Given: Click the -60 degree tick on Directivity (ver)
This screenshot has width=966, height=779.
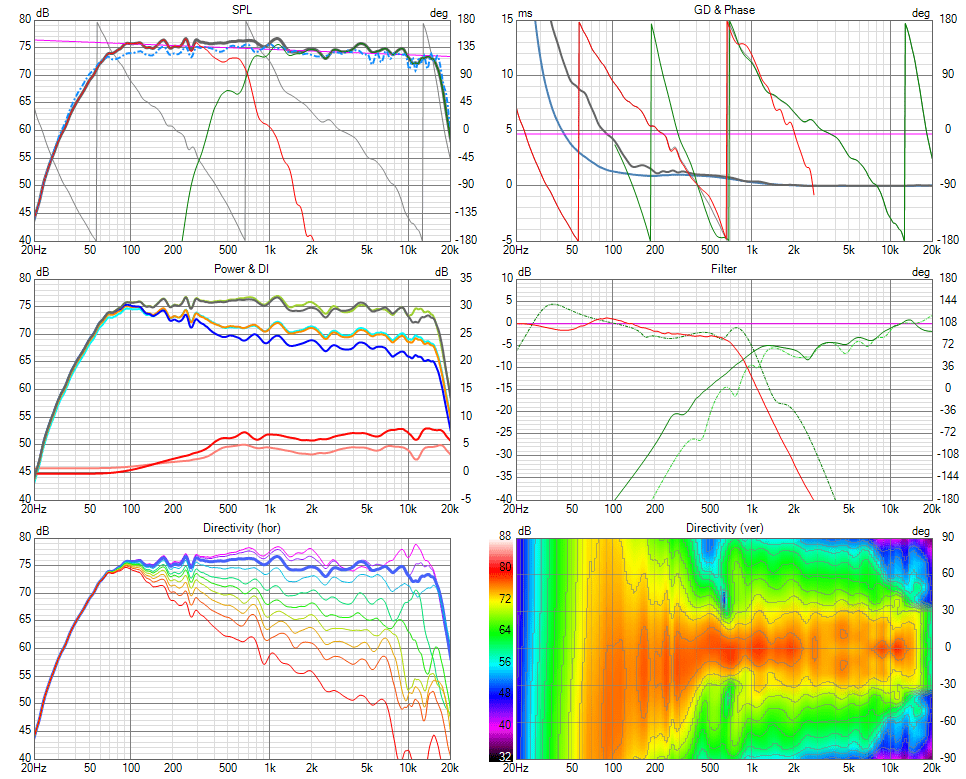Looking at the screenshot, I should point(948,720).
